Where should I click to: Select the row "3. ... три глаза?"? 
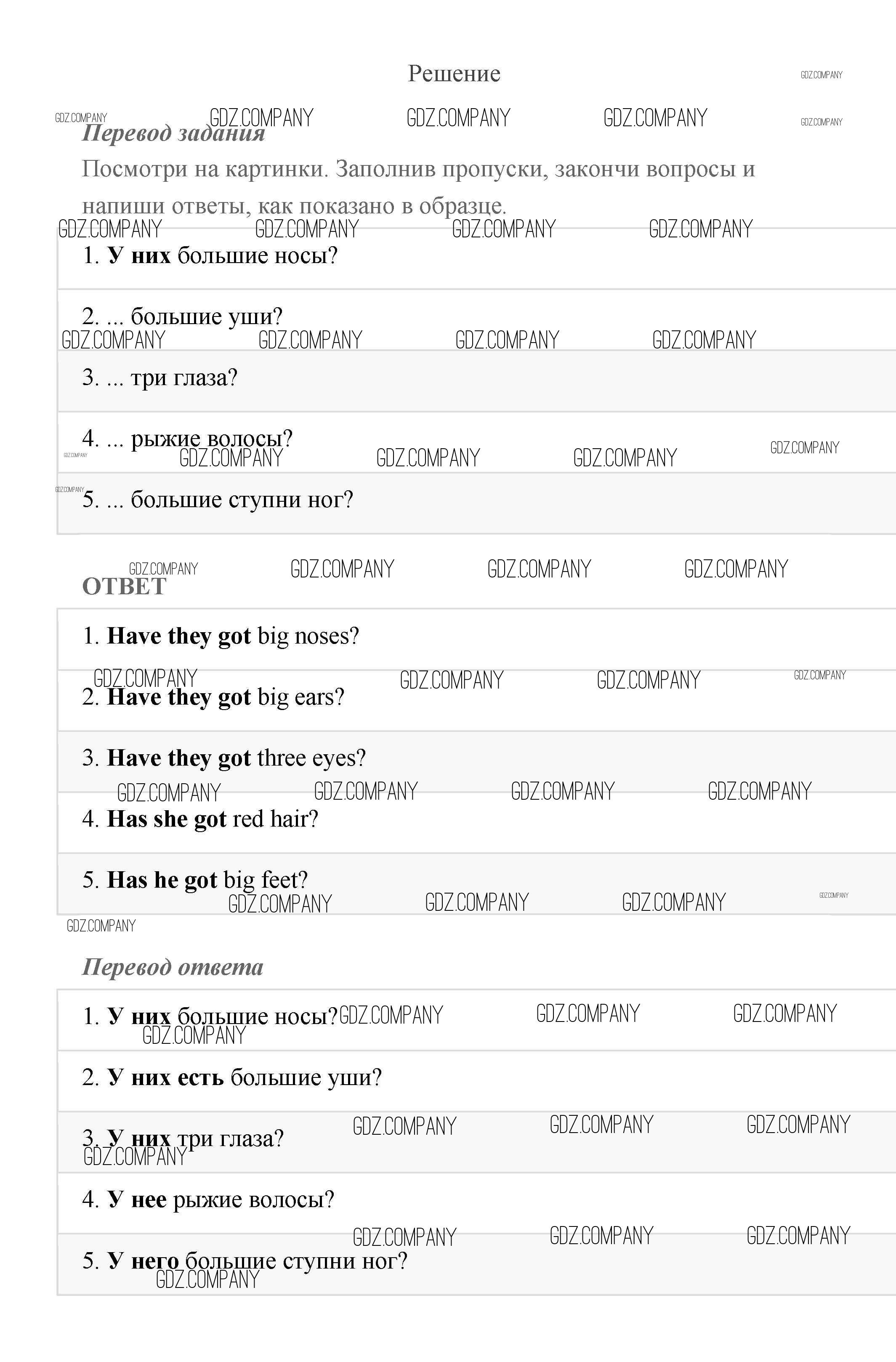[x=160, y=378]
